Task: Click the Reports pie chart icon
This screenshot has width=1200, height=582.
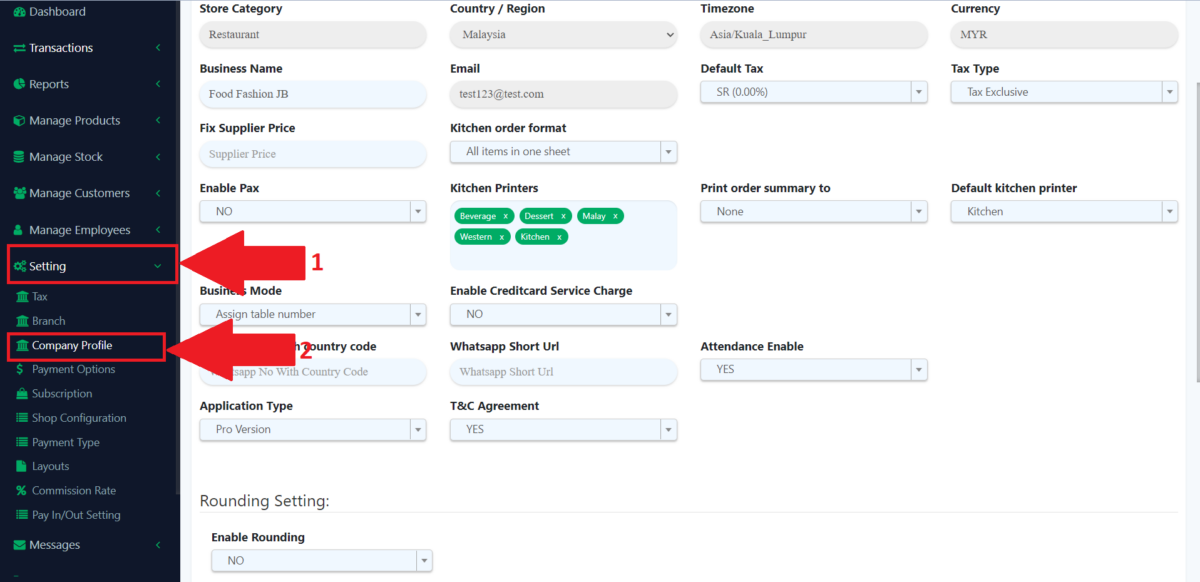Action: [x=19, y=84]
